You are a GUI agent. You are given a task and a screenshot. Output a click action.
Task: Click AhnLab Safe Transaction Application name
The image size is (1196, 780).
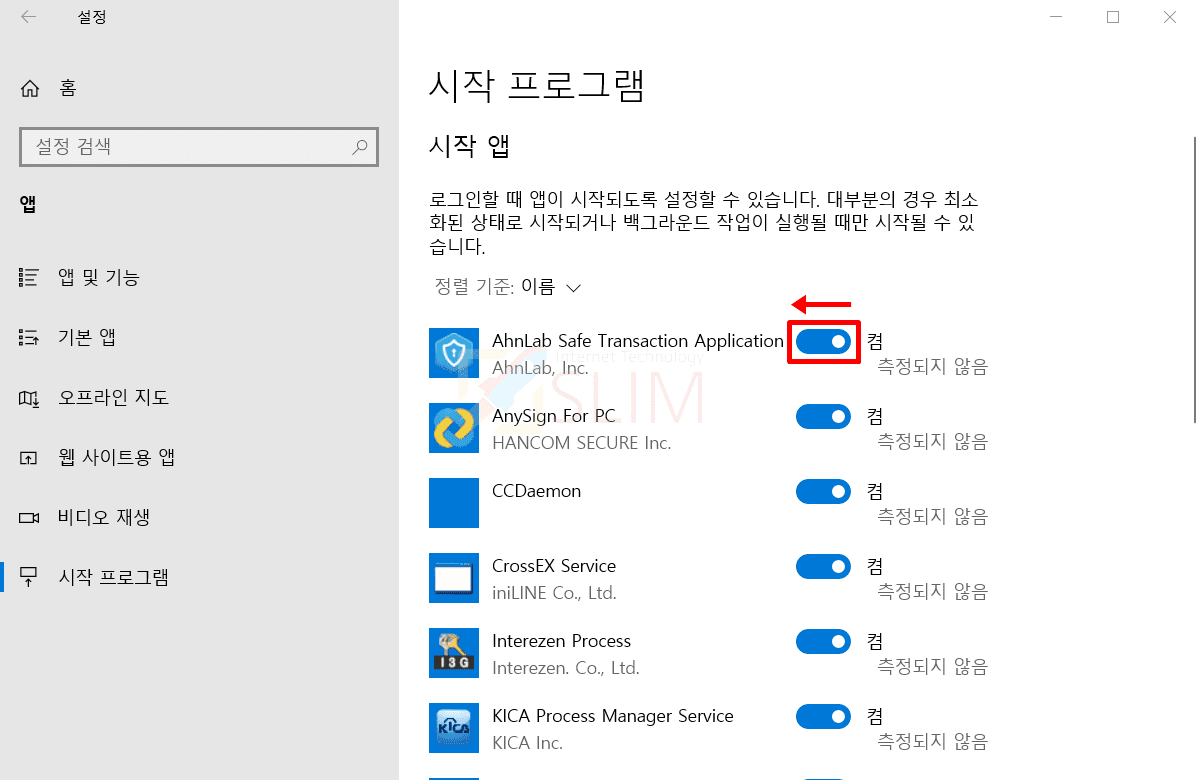(638, 341)
